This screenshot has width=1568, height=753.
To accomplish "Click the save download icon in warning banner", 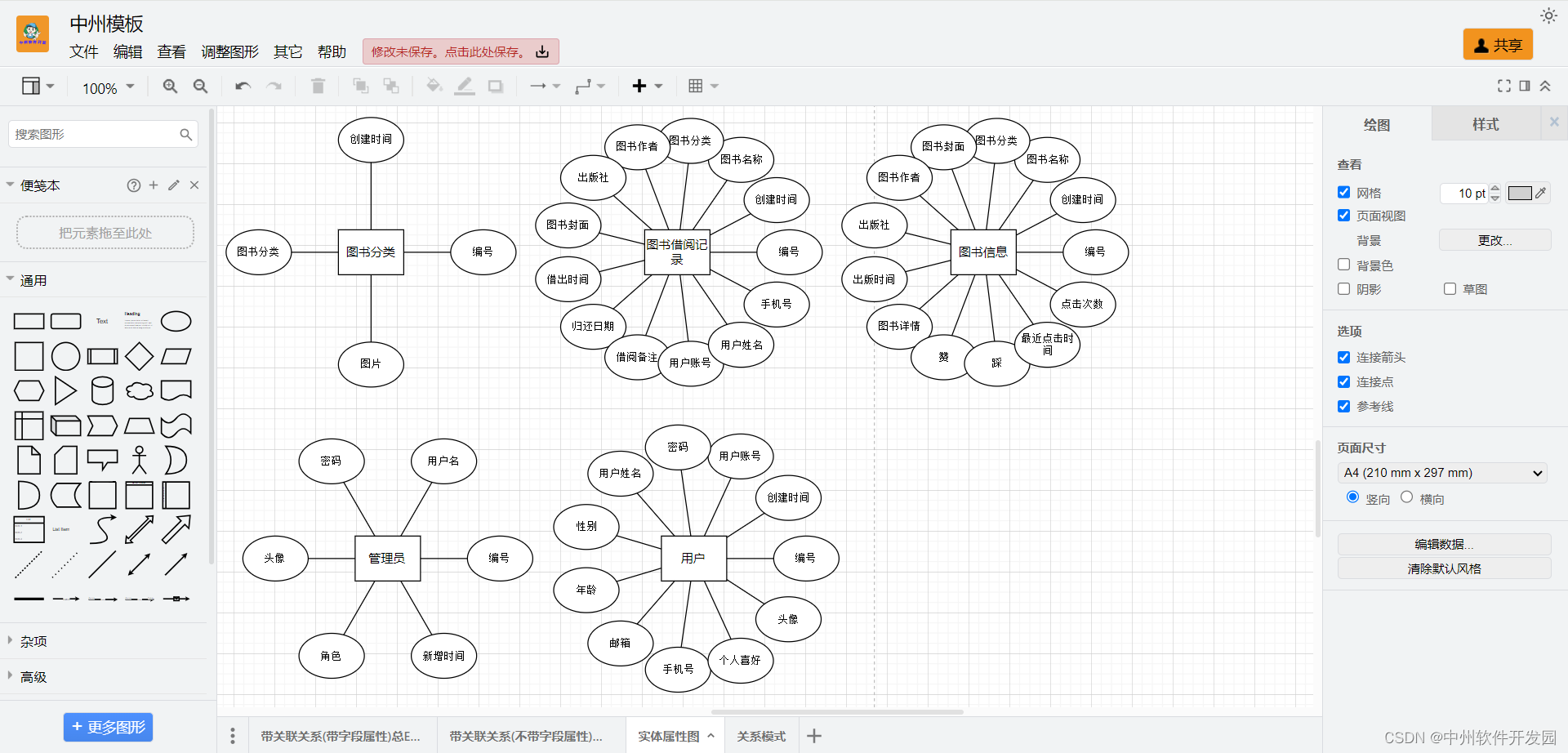I will point(542,51).
